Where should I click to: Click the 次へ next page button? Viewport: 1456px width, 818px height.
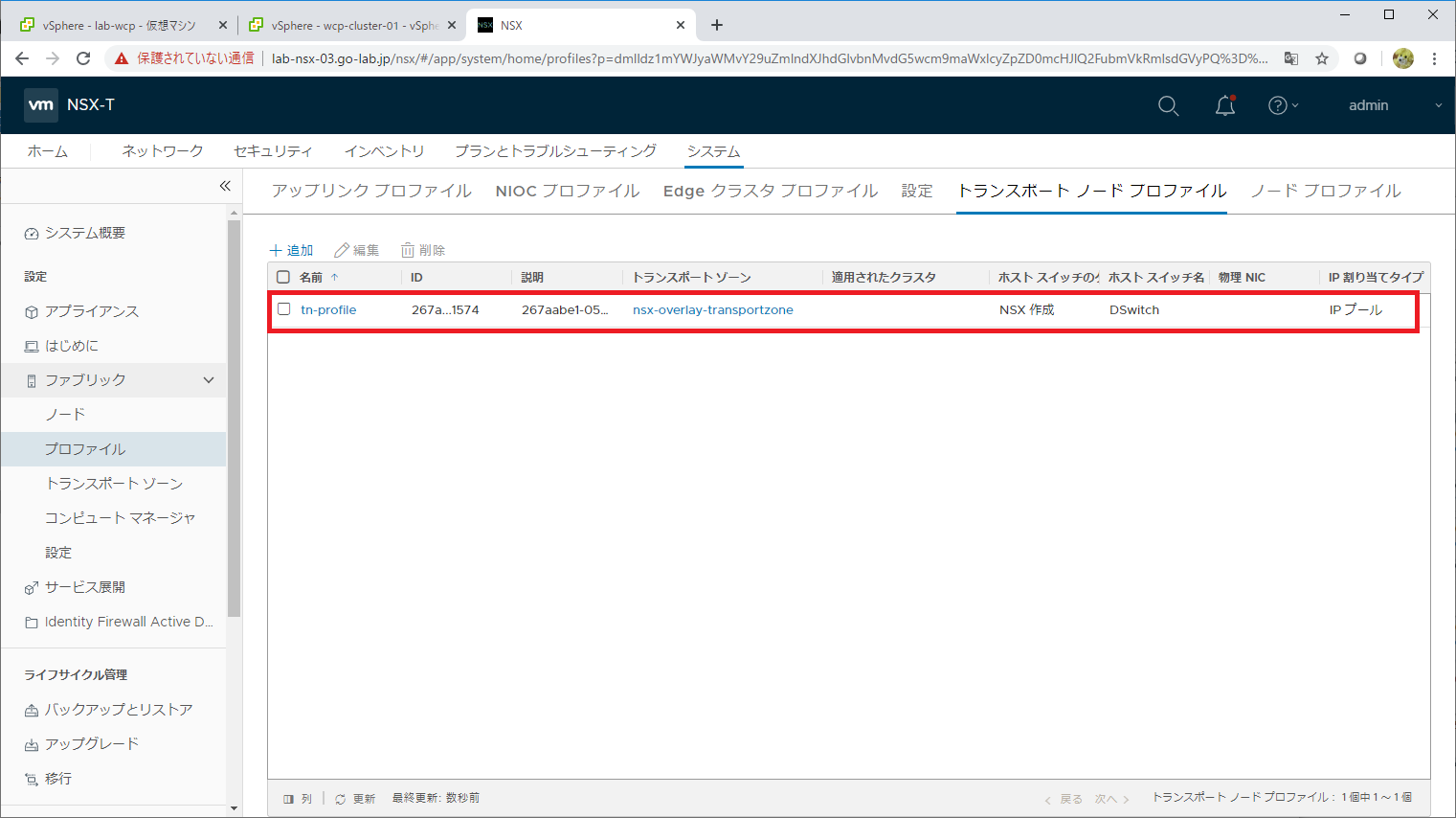[x=1112, y=799]
